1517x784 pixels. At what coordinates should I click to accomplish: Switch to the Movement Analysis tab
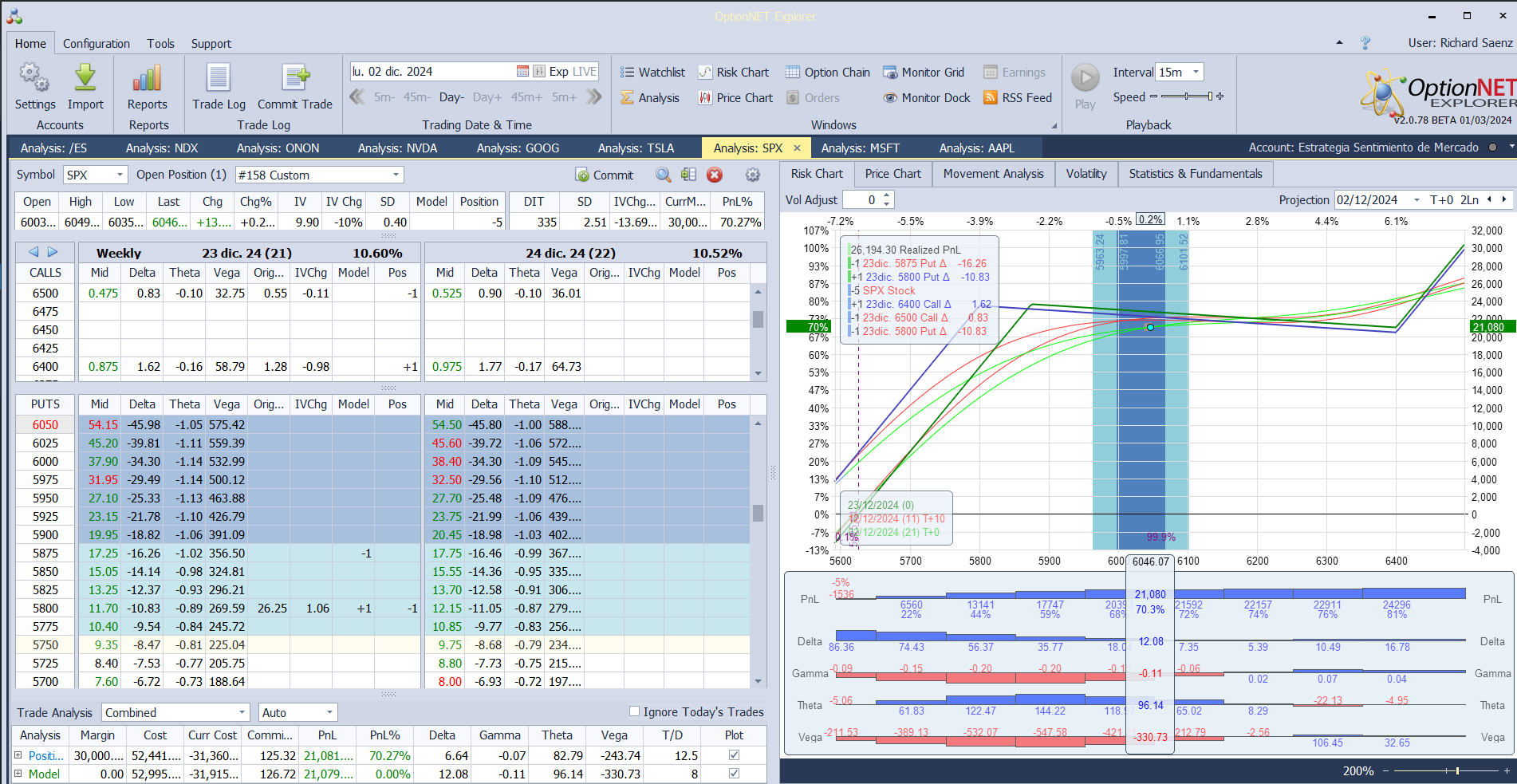(993, 174)
